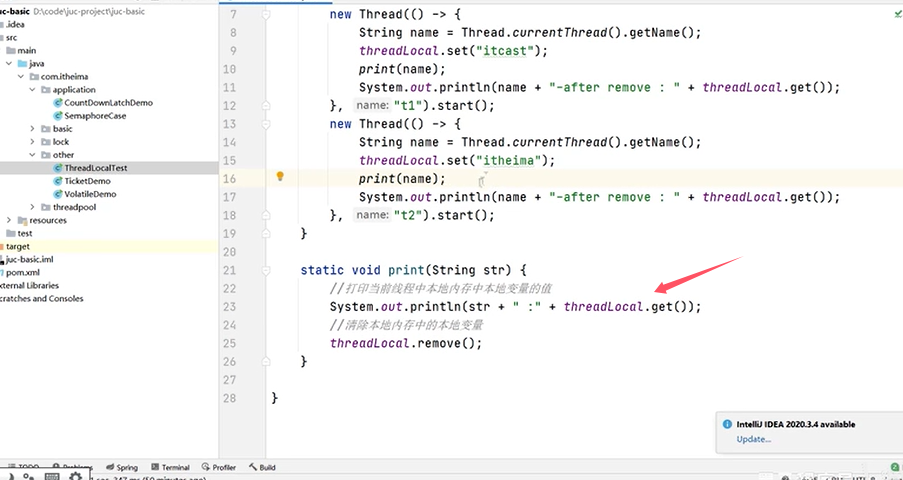Click the main folder icon

click(11, 51)
